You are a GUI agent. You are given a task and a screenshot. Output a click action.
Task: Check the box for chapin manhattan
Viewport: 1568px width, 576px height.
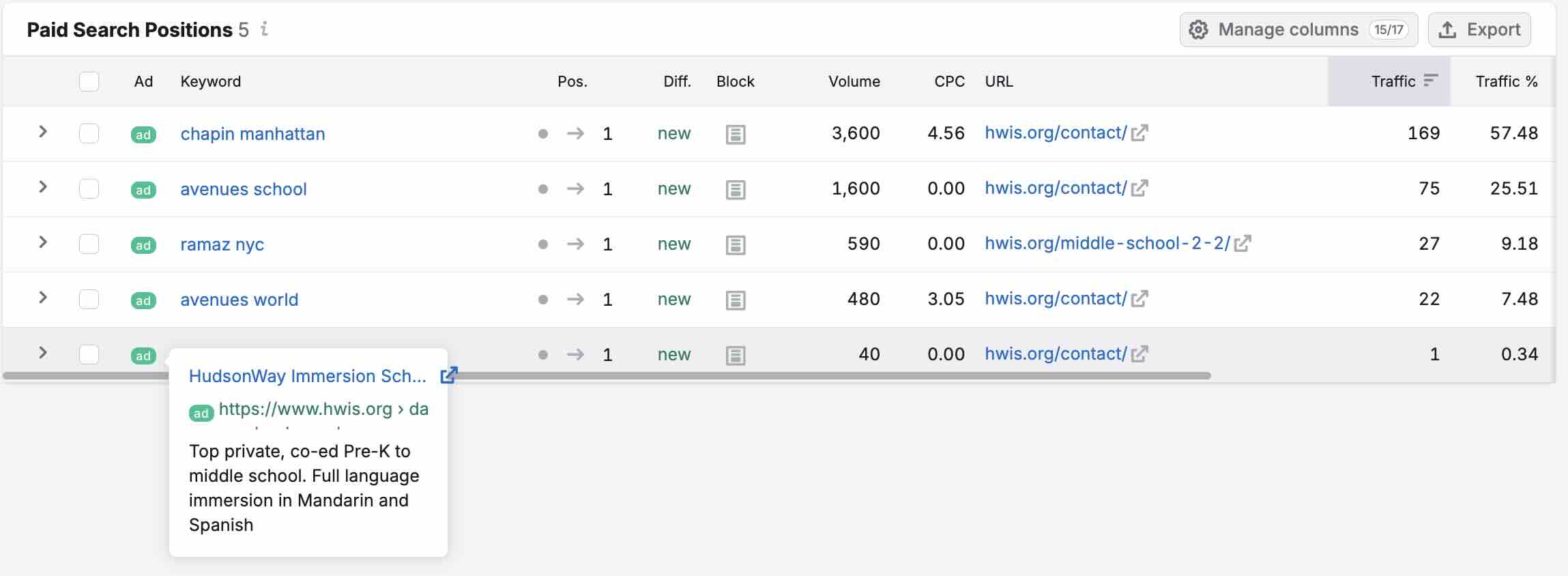point(89,133)
